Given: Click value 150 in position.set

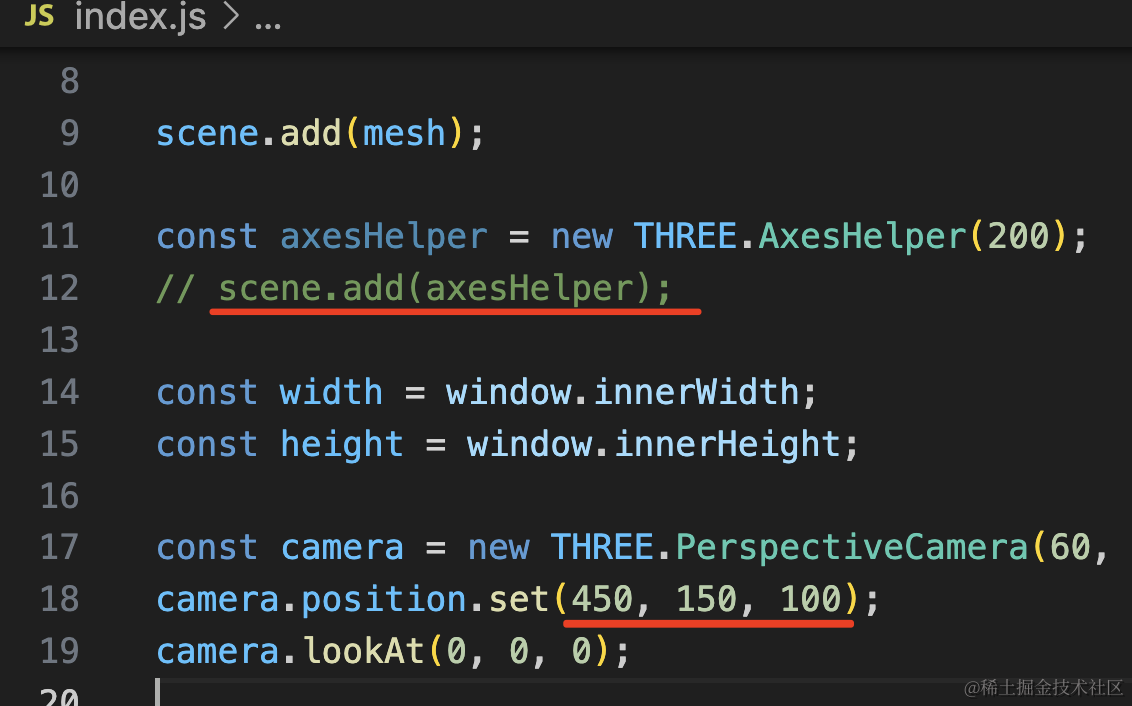Looking at the screenshot, I should (x=706, y=599).
